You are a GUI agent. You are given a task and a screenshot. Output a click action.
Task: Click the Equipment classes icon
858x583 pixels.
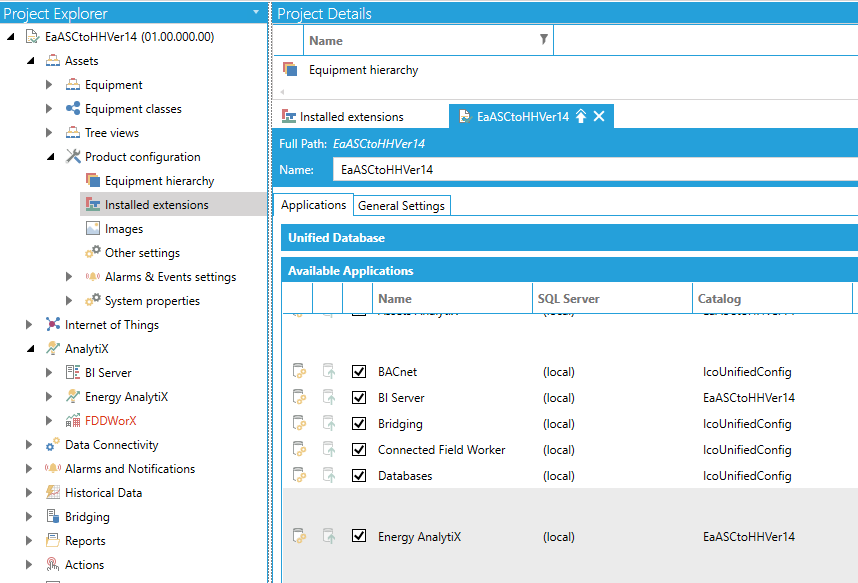[x=73, y=109]
